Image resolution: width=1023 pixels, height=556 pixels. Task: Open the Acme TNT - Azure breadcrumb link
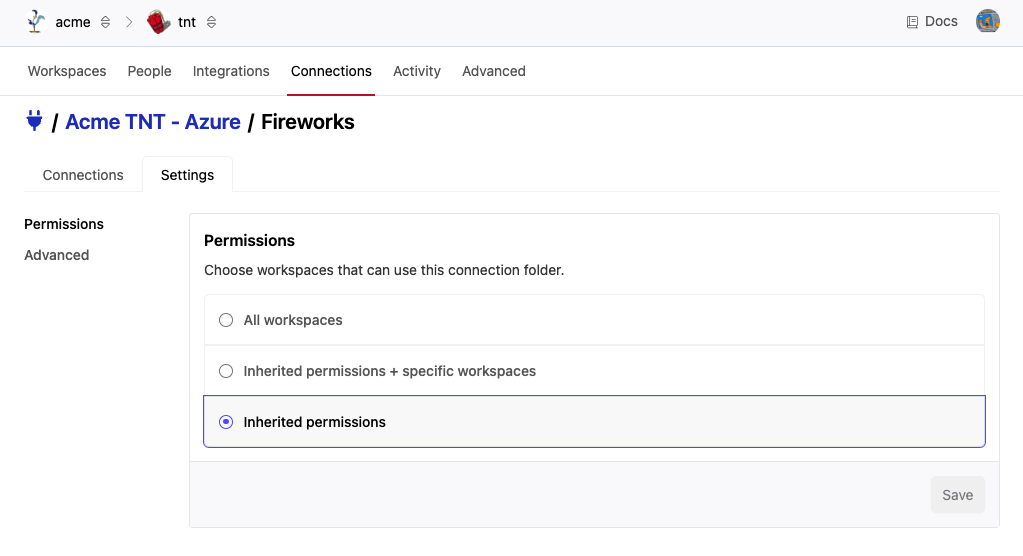click(153, 122)
